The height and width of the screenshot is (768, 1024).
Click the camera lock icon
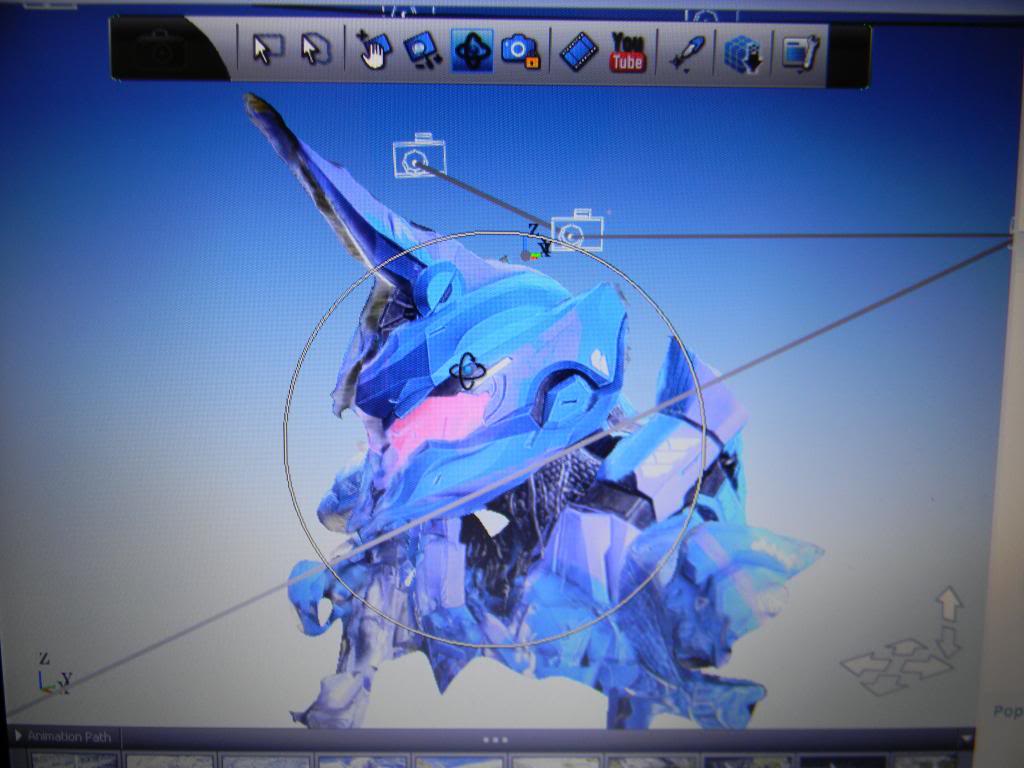(x=520, y=51)
